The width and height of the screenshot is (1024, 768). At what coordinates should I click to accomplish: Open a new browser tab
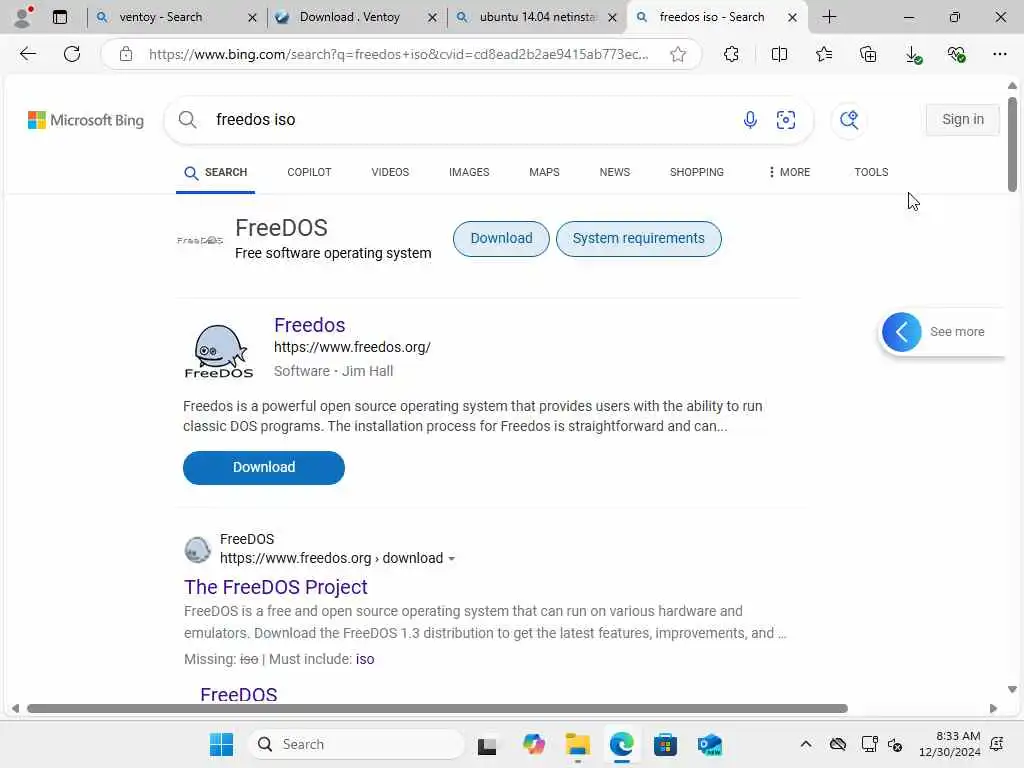click(x=829, y=17)
